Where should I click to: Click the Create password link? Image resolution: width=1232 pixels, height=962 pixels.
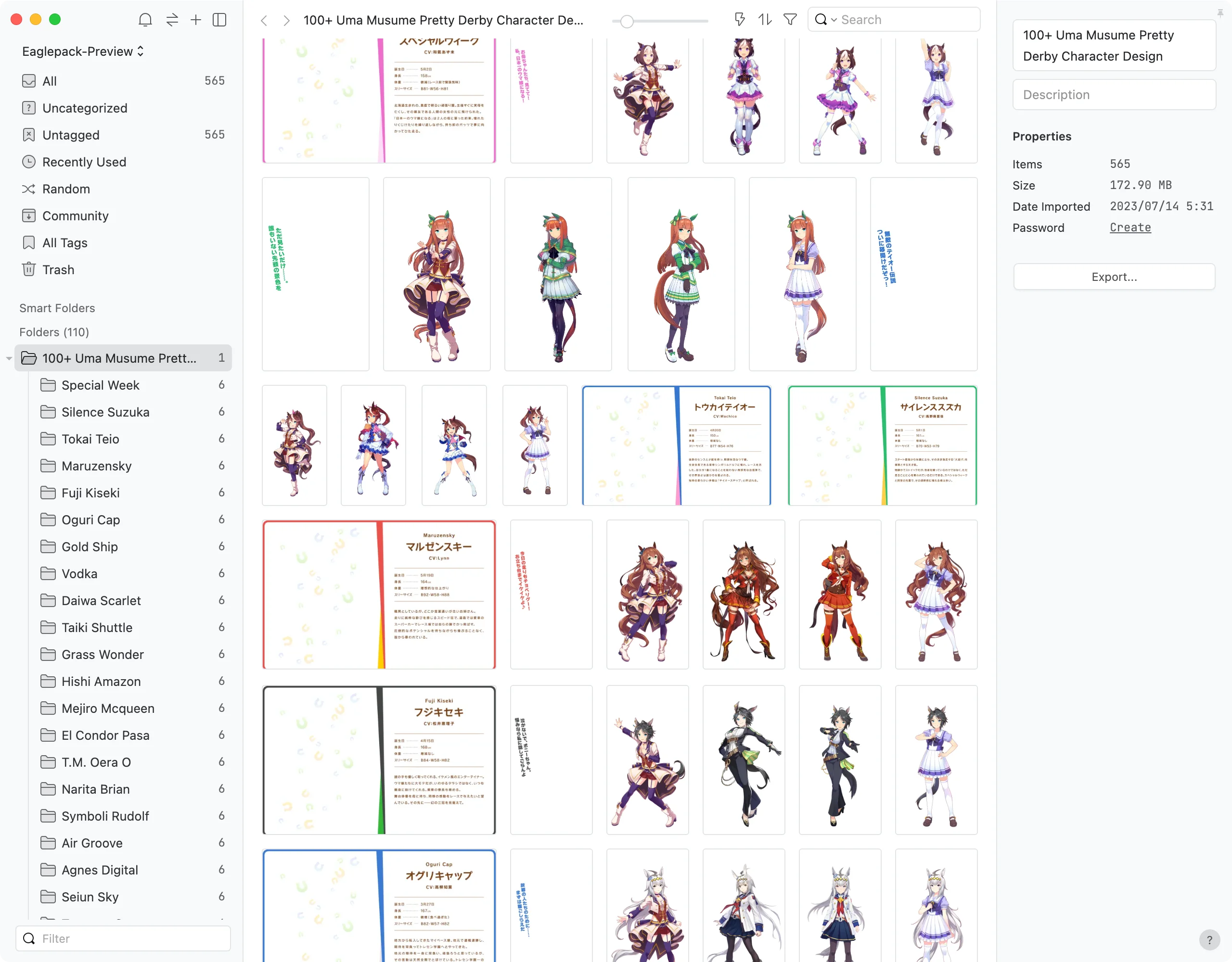pyautogui.click(x=1130, y=227)
